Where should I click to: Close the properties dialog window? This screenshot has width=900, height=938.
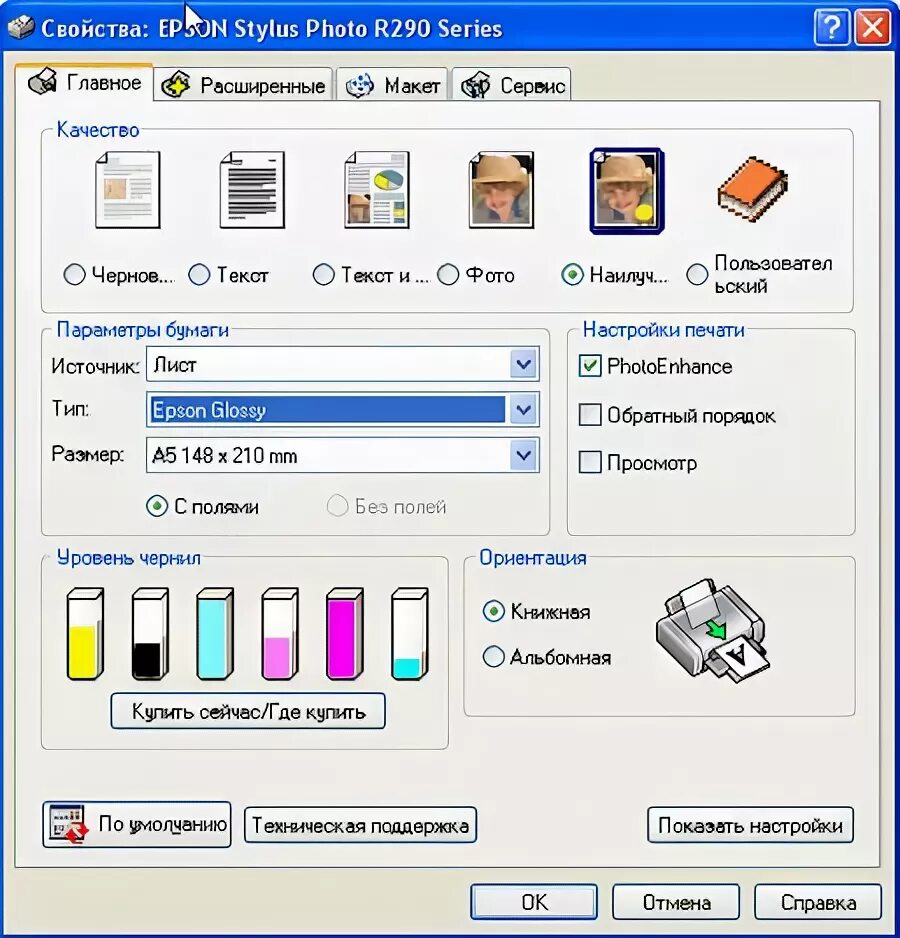tap(872, 27)
